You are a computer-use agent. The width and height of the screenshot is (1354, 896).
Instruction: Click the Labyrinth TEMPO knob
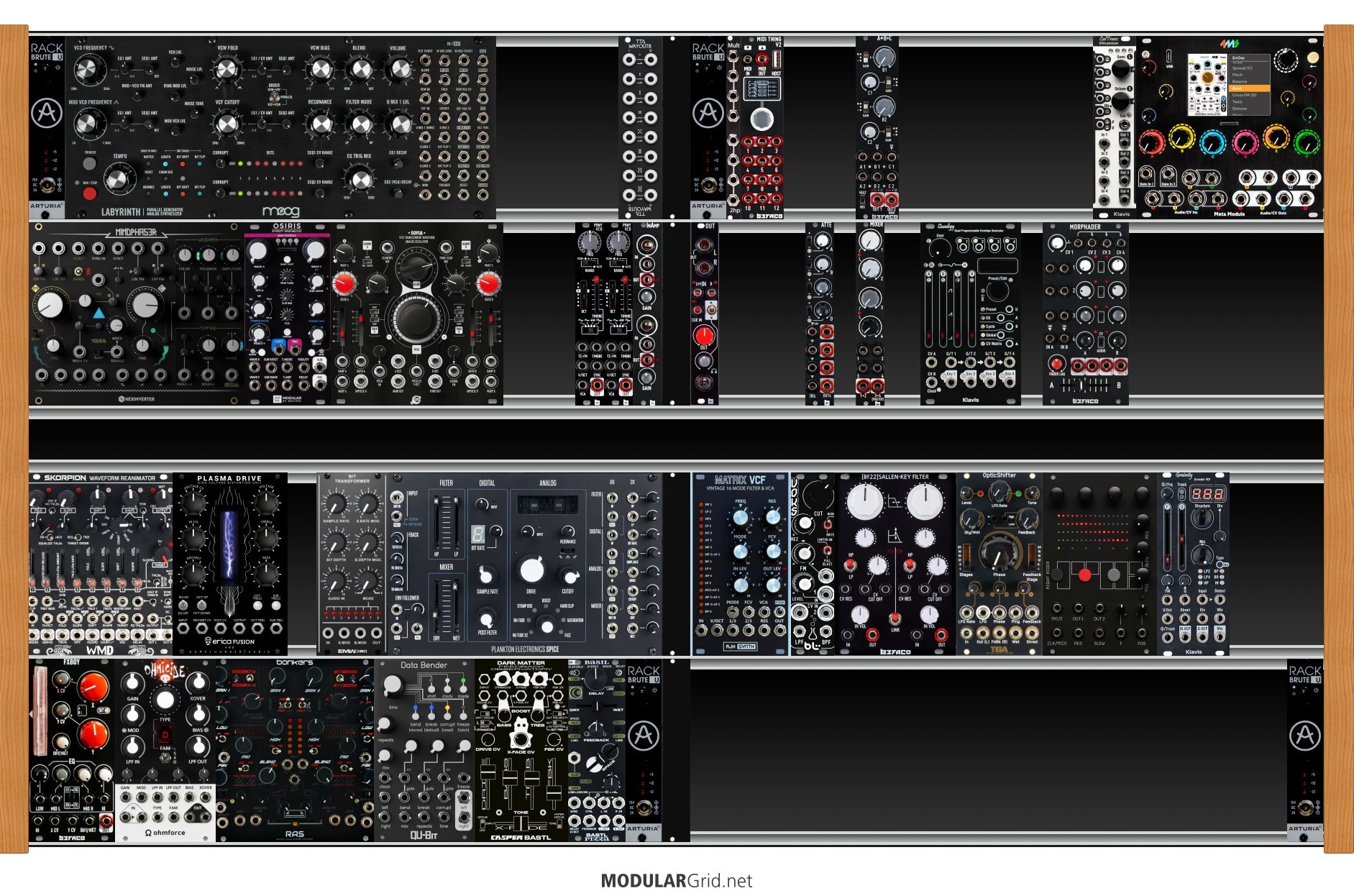point(119,177)
